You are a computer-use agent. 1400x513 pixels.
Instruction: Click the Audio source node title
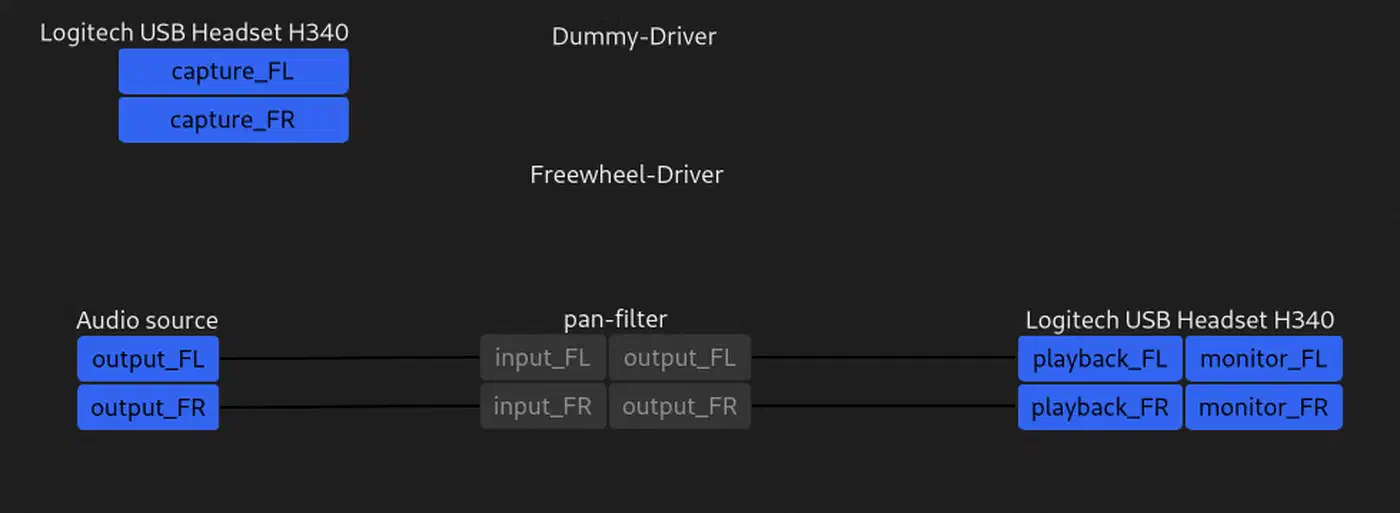tap(147, 321)
